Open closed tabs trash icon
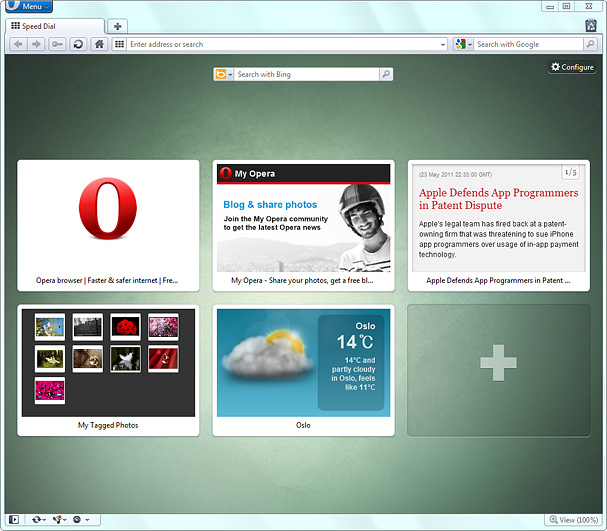The image size is (607, 531). coord(591,25)
